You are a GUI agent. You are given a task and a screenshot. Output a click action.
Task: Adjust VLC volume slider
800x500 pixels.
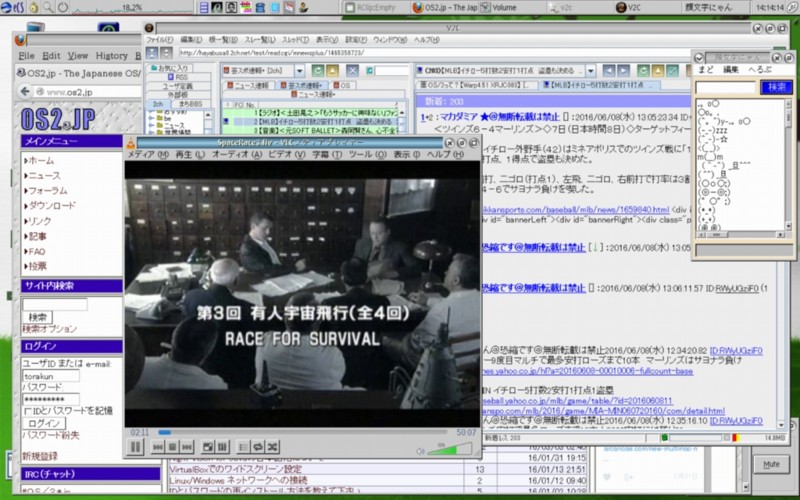449,449
